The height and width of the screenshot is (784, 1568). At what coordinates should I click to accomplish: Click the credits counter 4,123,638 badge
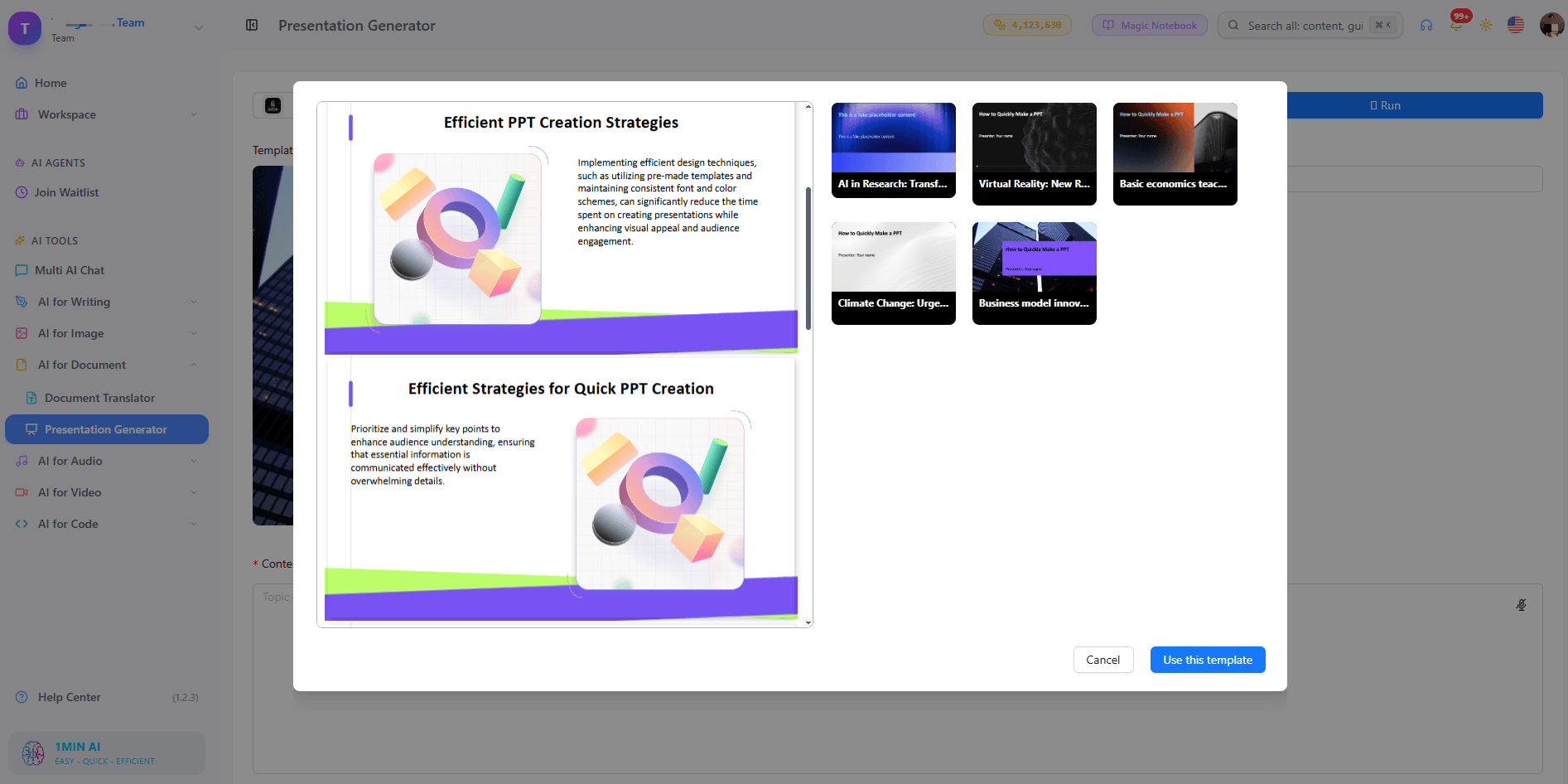click(x=1028, y=25)
